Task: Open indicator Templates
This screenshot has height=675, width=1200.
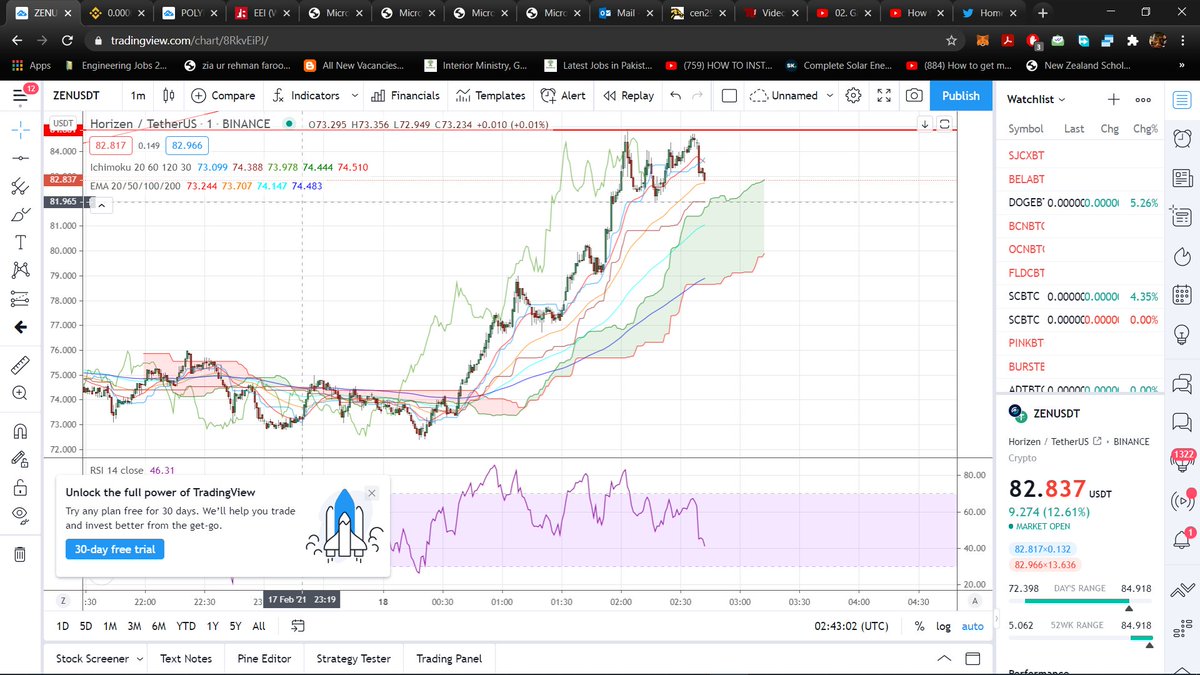Action: (491, 95)
